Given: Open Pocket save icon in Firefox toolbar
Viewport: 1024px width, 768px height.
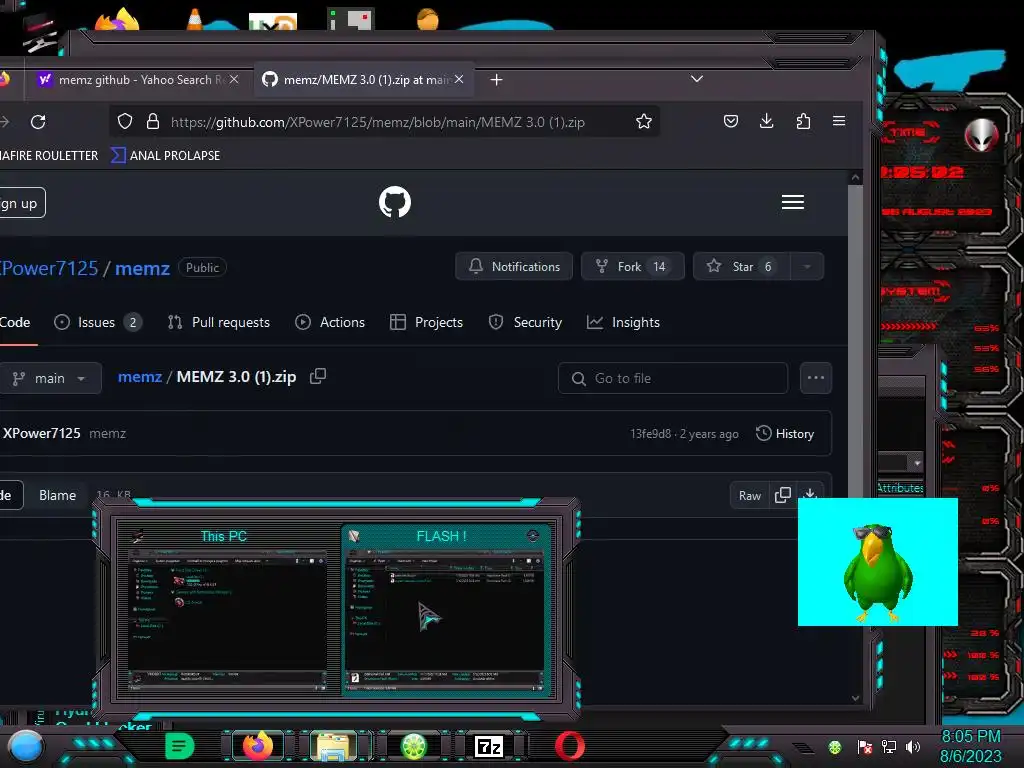Looking at the screenshot, I should pos(731,121).
